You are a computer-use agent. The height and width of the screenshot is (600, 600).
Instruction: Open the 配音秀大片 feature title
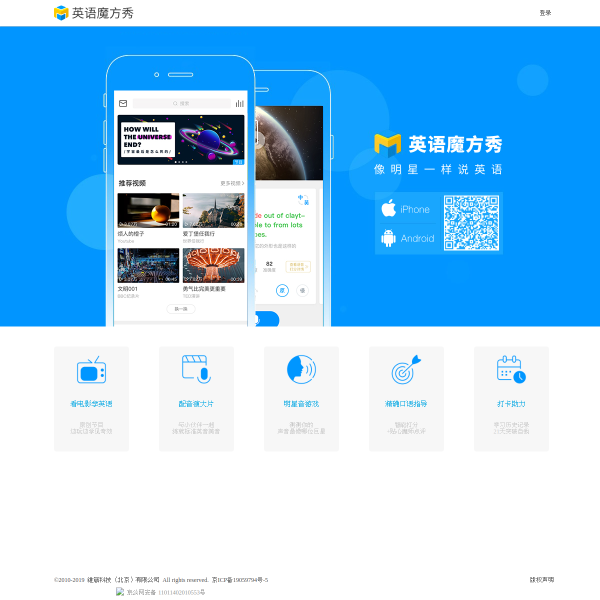pos(196,404)
